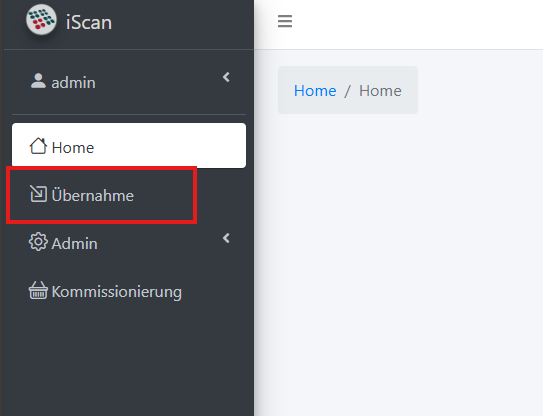Select the Home sidebar menu item
The image size is (543, 416).
(x=129, y=145)
